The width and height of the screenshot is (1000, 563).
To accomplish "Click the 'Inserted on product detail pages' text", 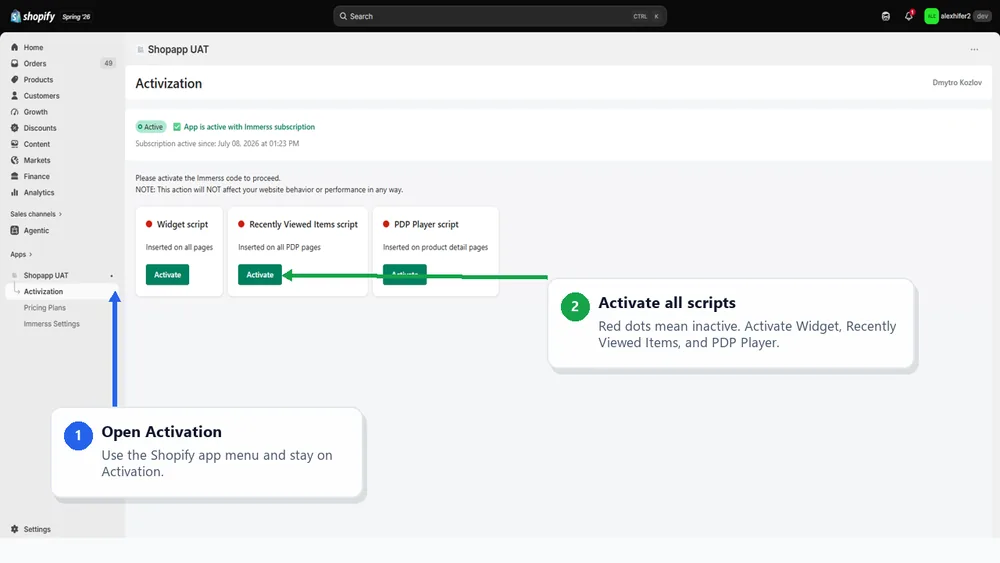I will [x=436, y=247].
